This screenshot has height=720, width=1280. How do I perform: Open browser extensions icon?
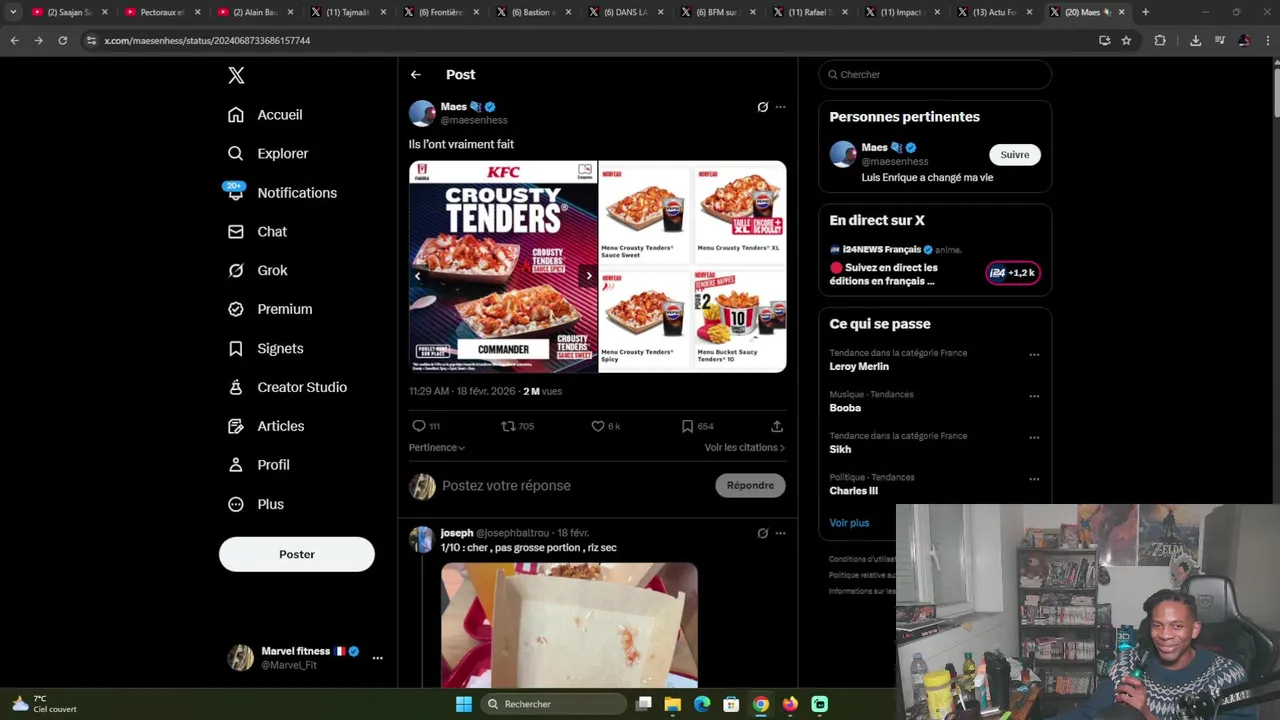click(x=1160, y=40)
